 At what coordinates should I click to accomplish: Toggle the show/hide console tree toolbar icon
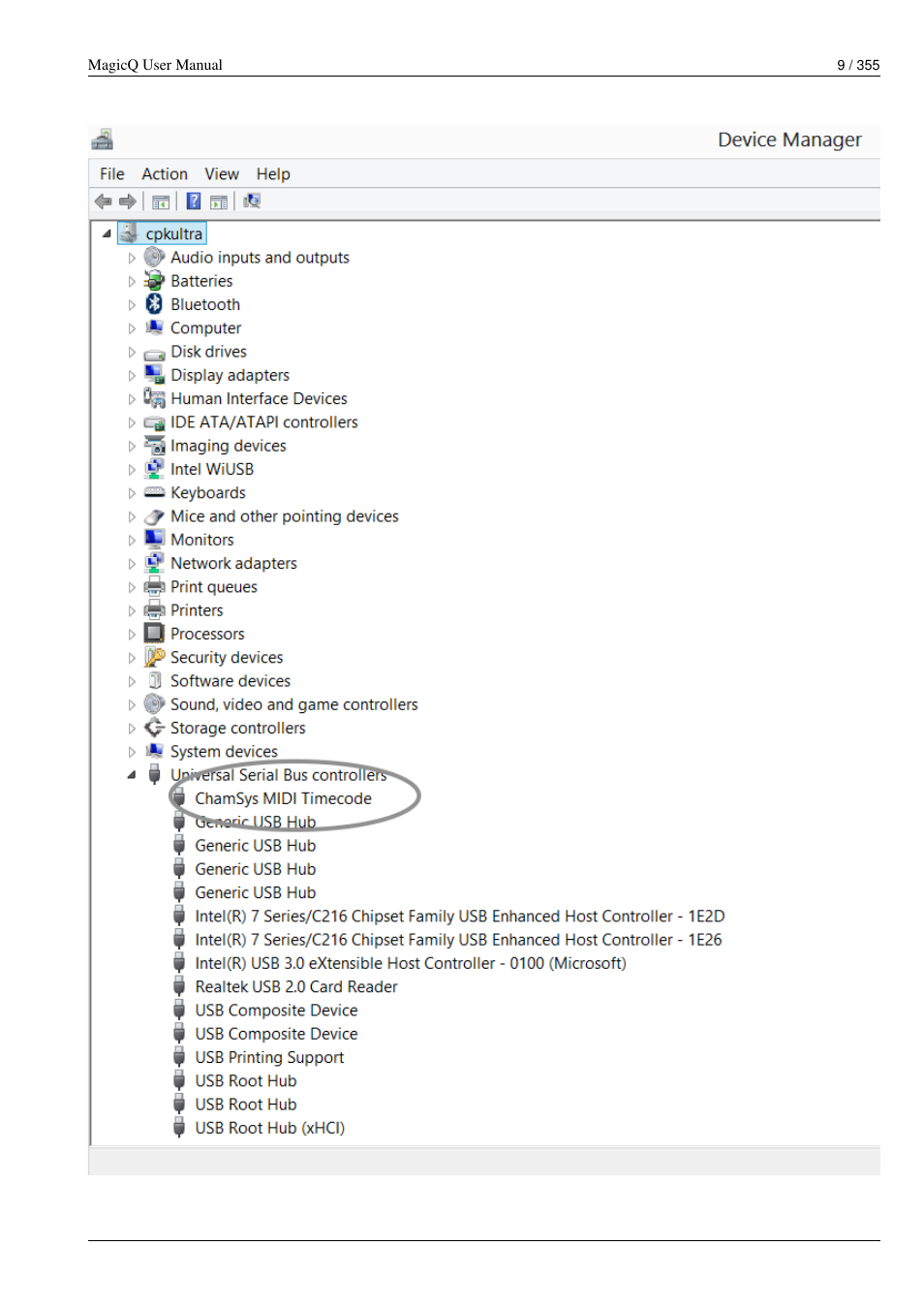click(161, 202)
